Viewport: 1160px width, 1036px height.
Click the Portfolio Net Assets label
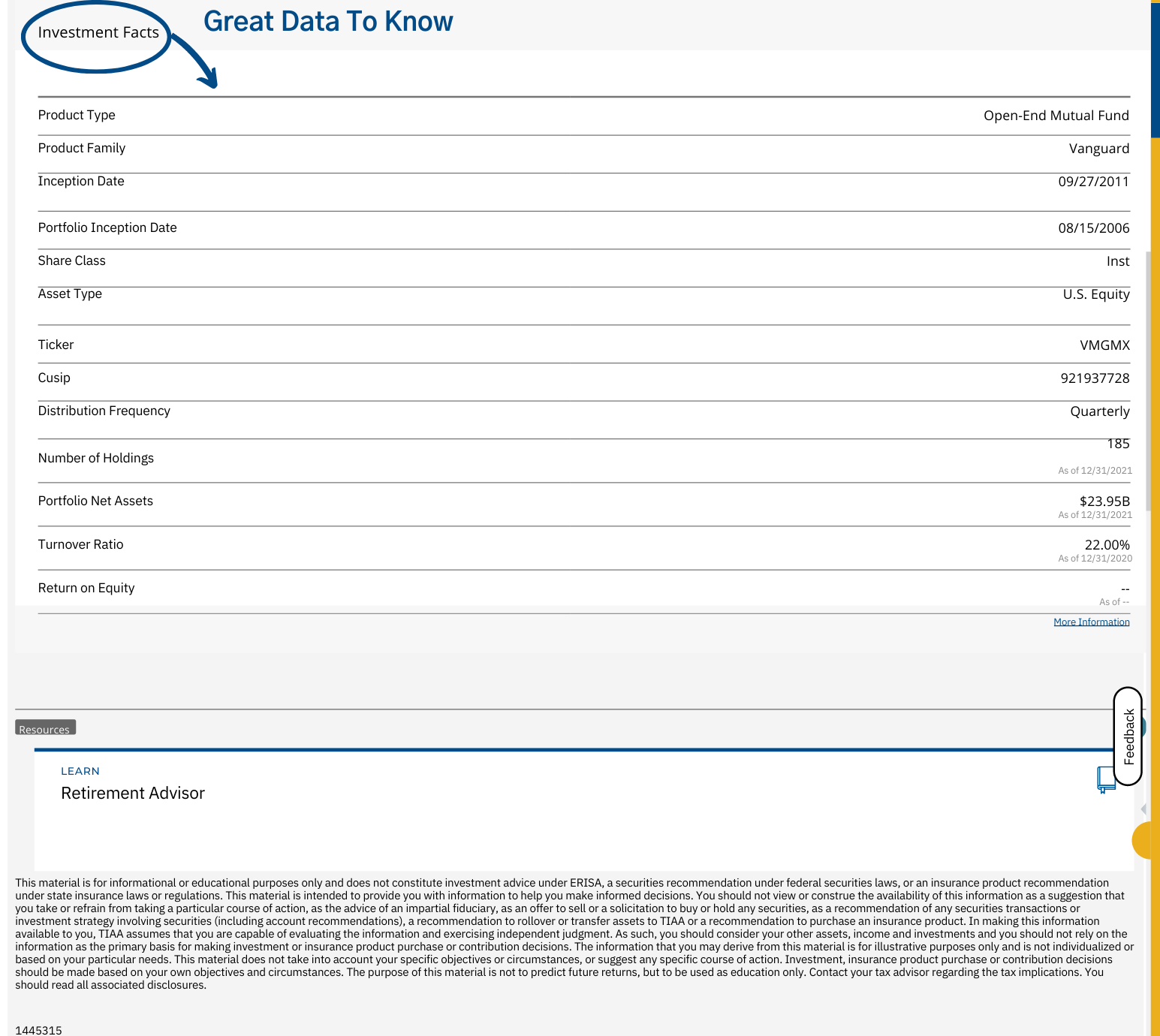(x=95, y=501)
